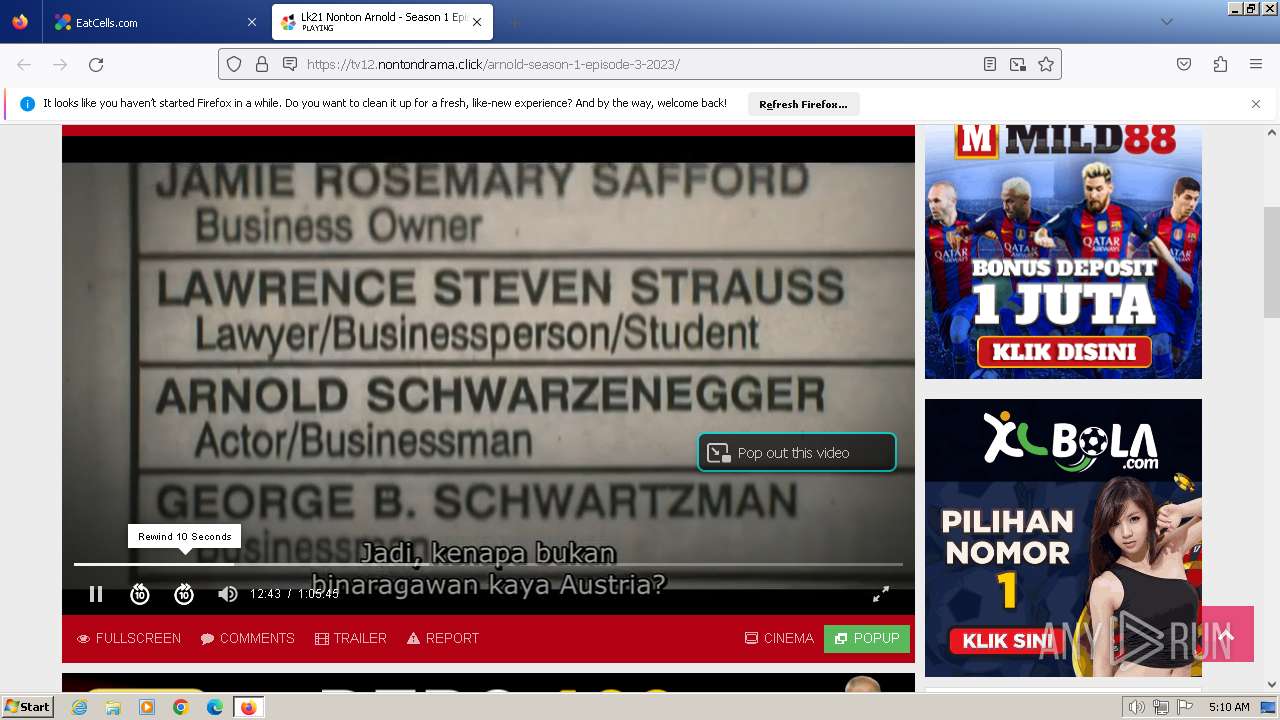Open site permissions icon in address bar
The width and height of the screenshot is (1280, 720).
pyautogui.click(x=290, y=64)
